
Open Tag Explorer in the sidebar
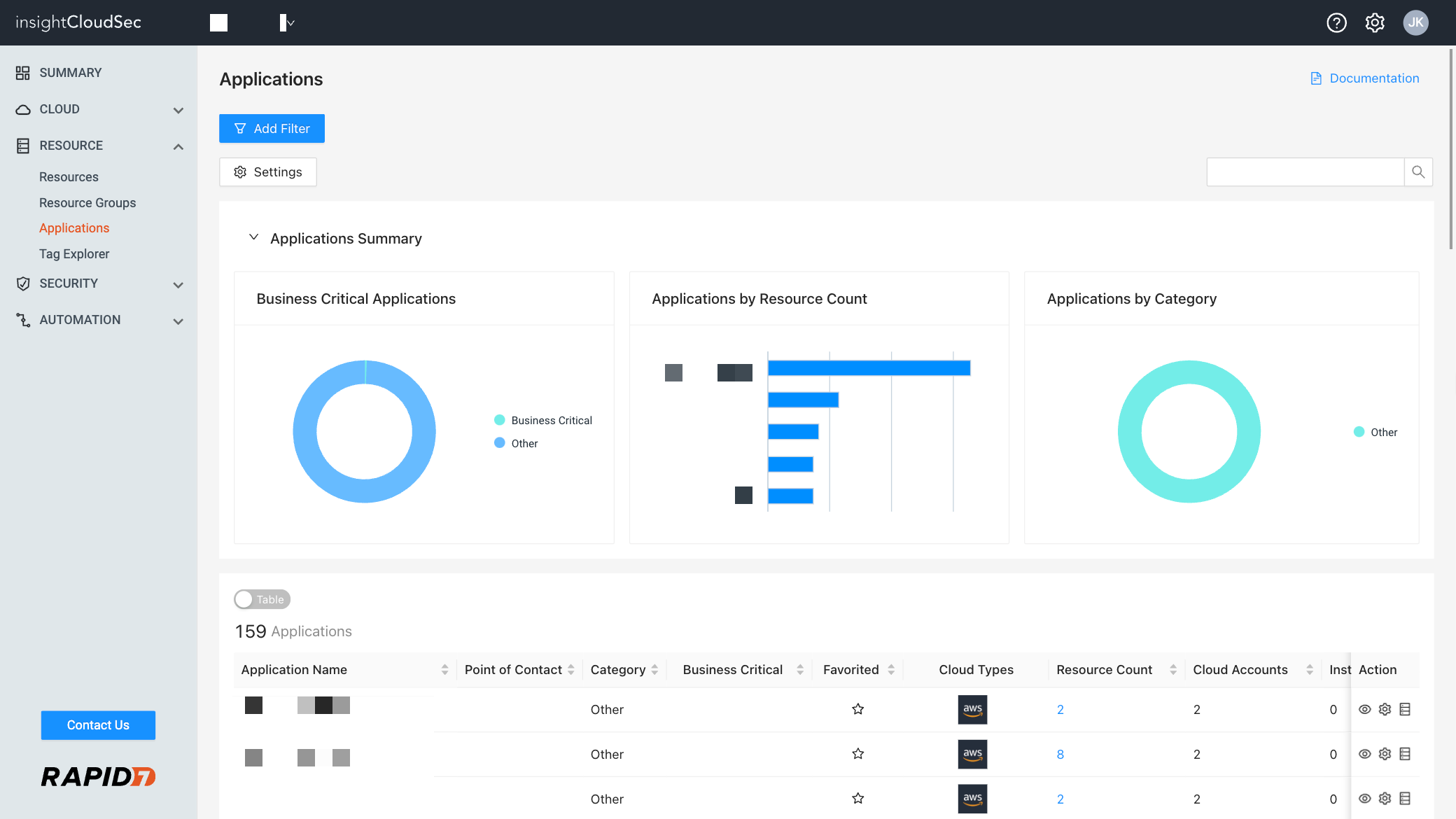click(74, 254)
